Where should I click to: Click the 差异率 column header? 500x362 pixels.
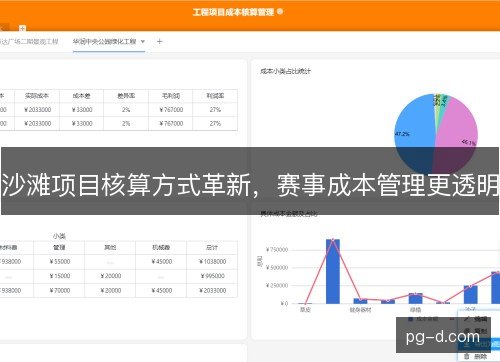(x=126, y=96)
